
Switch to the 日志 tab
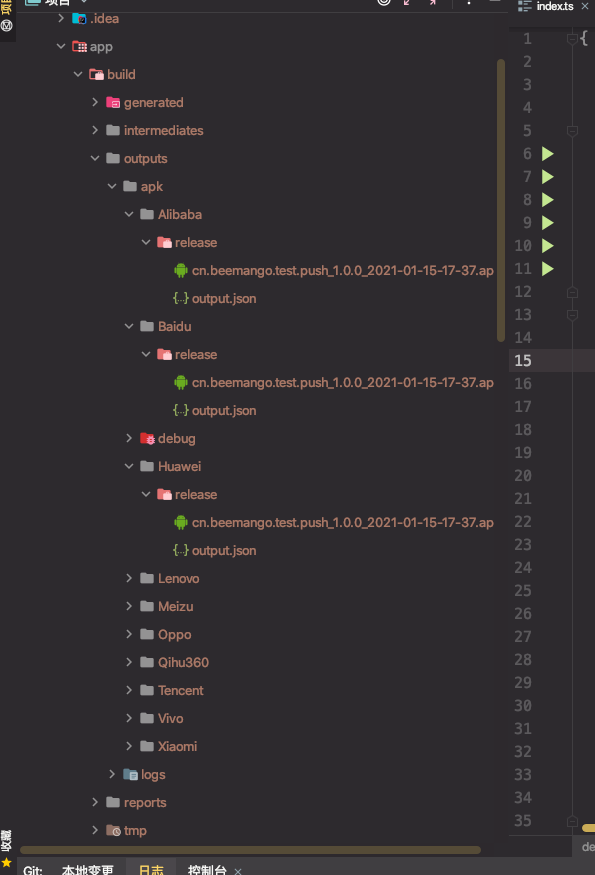point(151,869)
